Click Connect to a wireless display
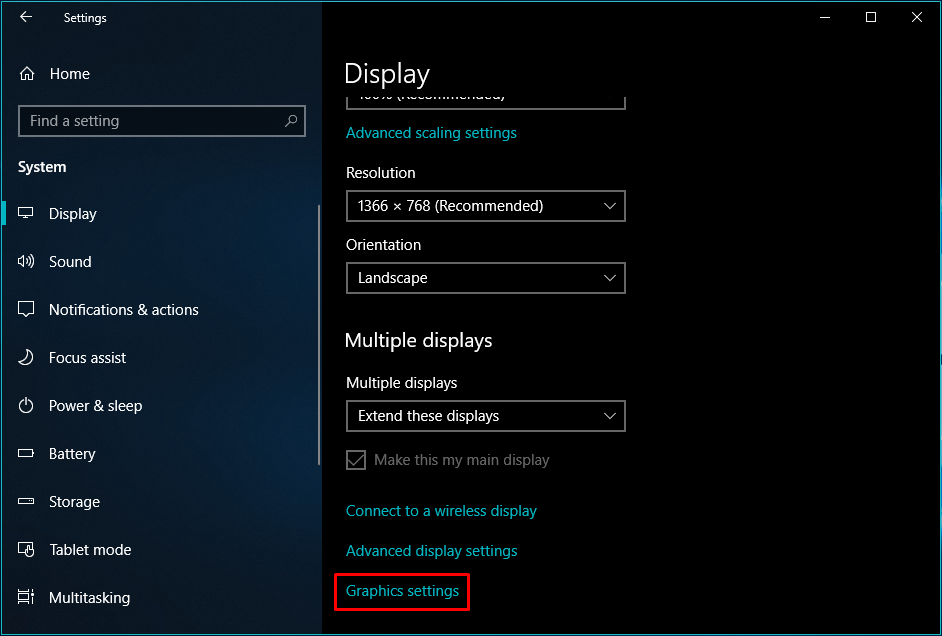Image resolution: width=942 pixels, height=636 pixels. (441, 510)
